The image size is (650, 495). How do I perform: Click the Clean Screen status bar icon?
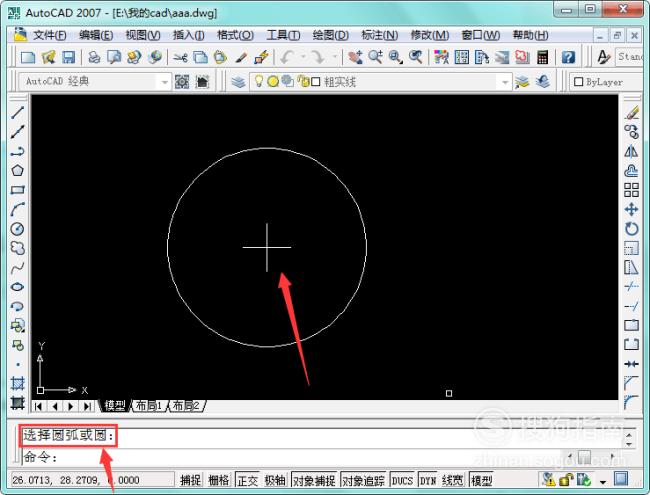pyautogui.click(x=621, y=479)
